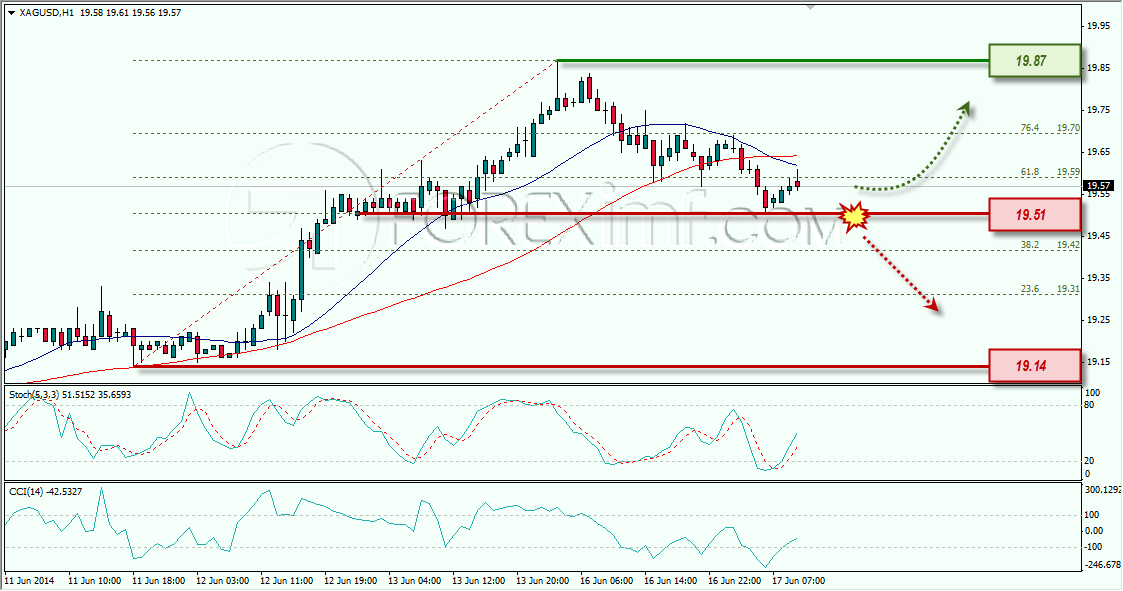The image size is (1123, 591).
Task: Click the Stochastic scale value 20
Action: (x=1089, y=461)
